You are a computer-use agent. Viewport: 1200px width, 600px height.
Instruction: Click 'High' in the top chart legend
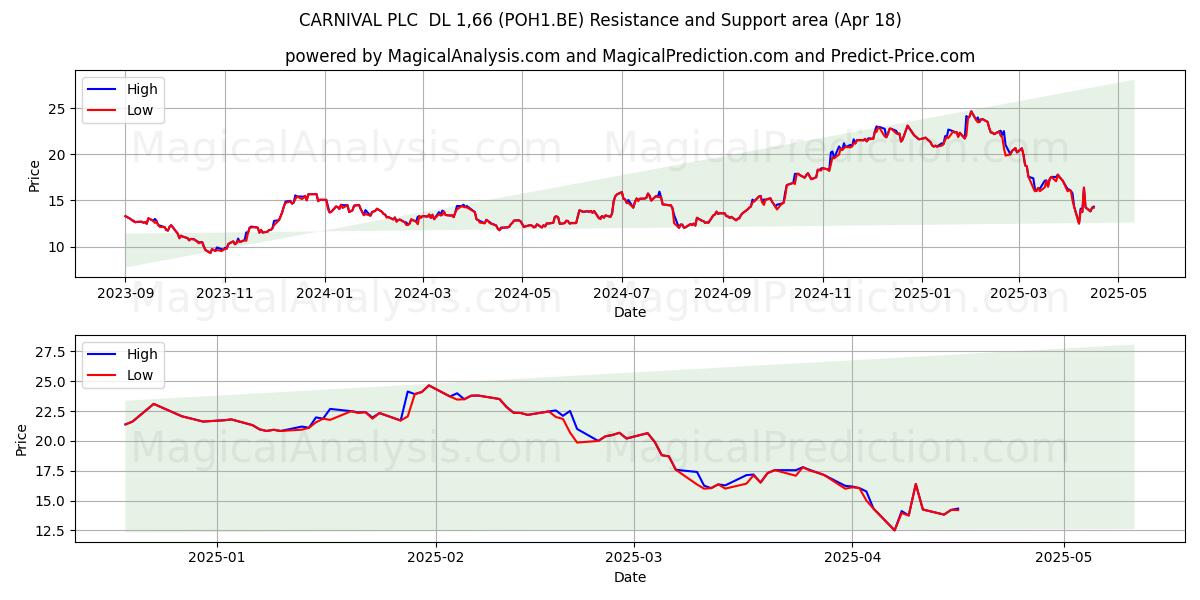[x=142, y=89]
